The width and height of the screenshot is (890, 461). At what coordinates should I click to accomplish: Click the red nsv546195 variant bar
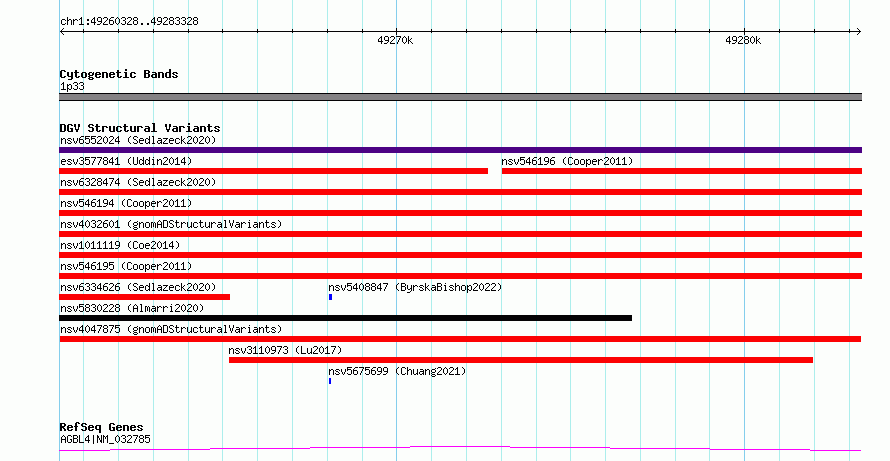tap(460, 276)
